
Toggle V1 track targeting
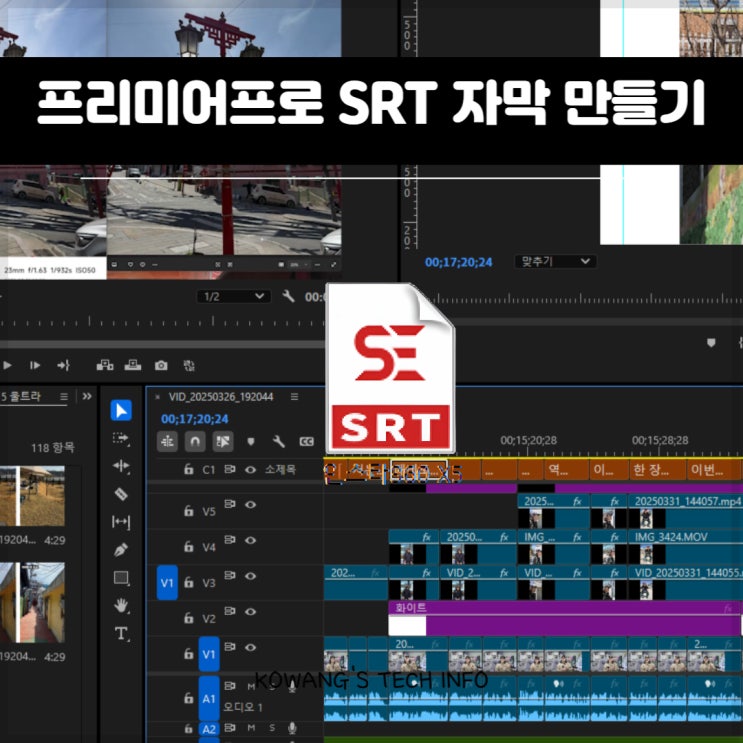click(209, 654)
